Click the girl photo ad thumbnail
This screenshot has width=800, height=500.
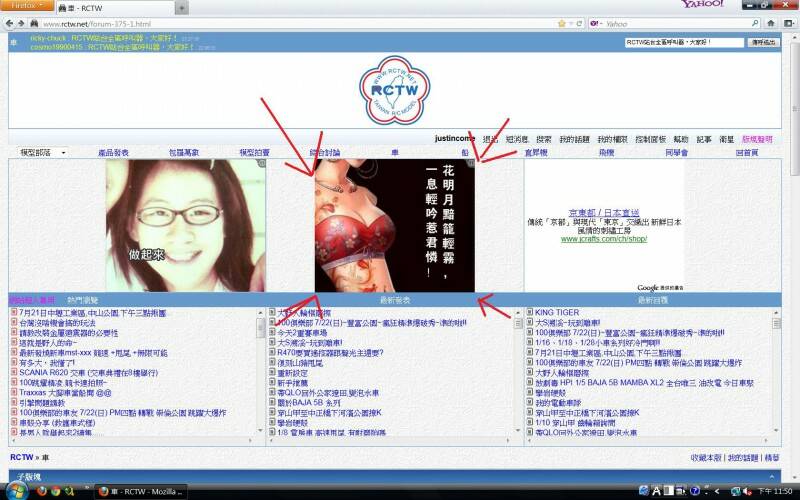click(186, 226)
